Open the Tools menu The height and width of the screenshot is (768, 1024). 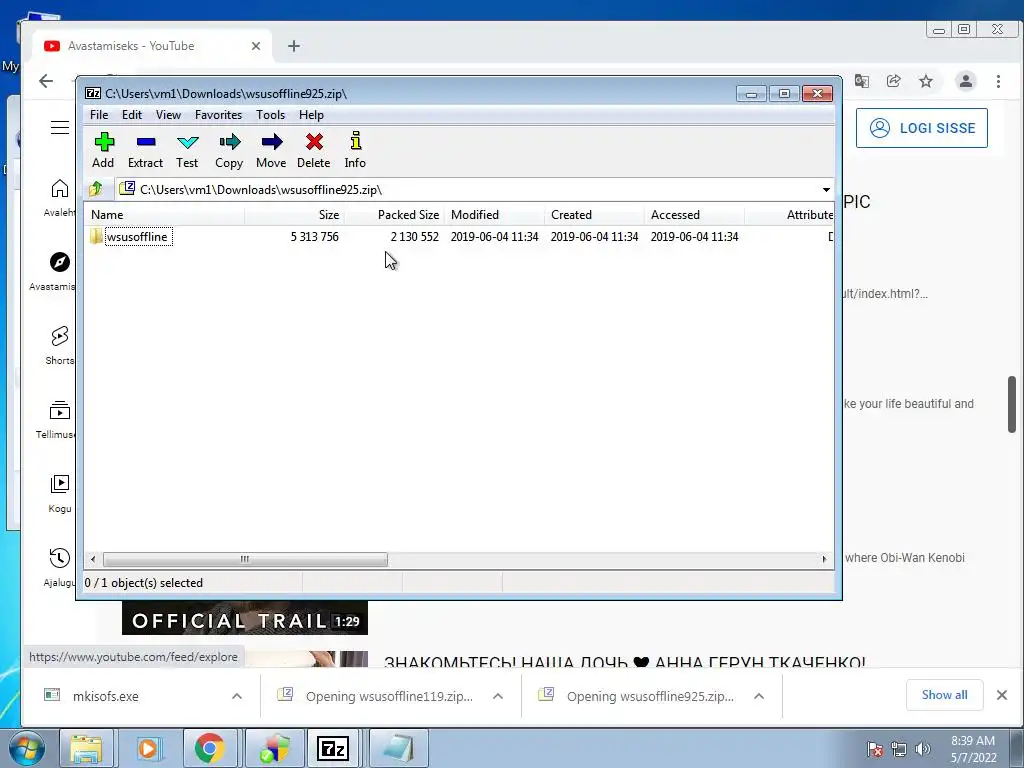[270, 115]
